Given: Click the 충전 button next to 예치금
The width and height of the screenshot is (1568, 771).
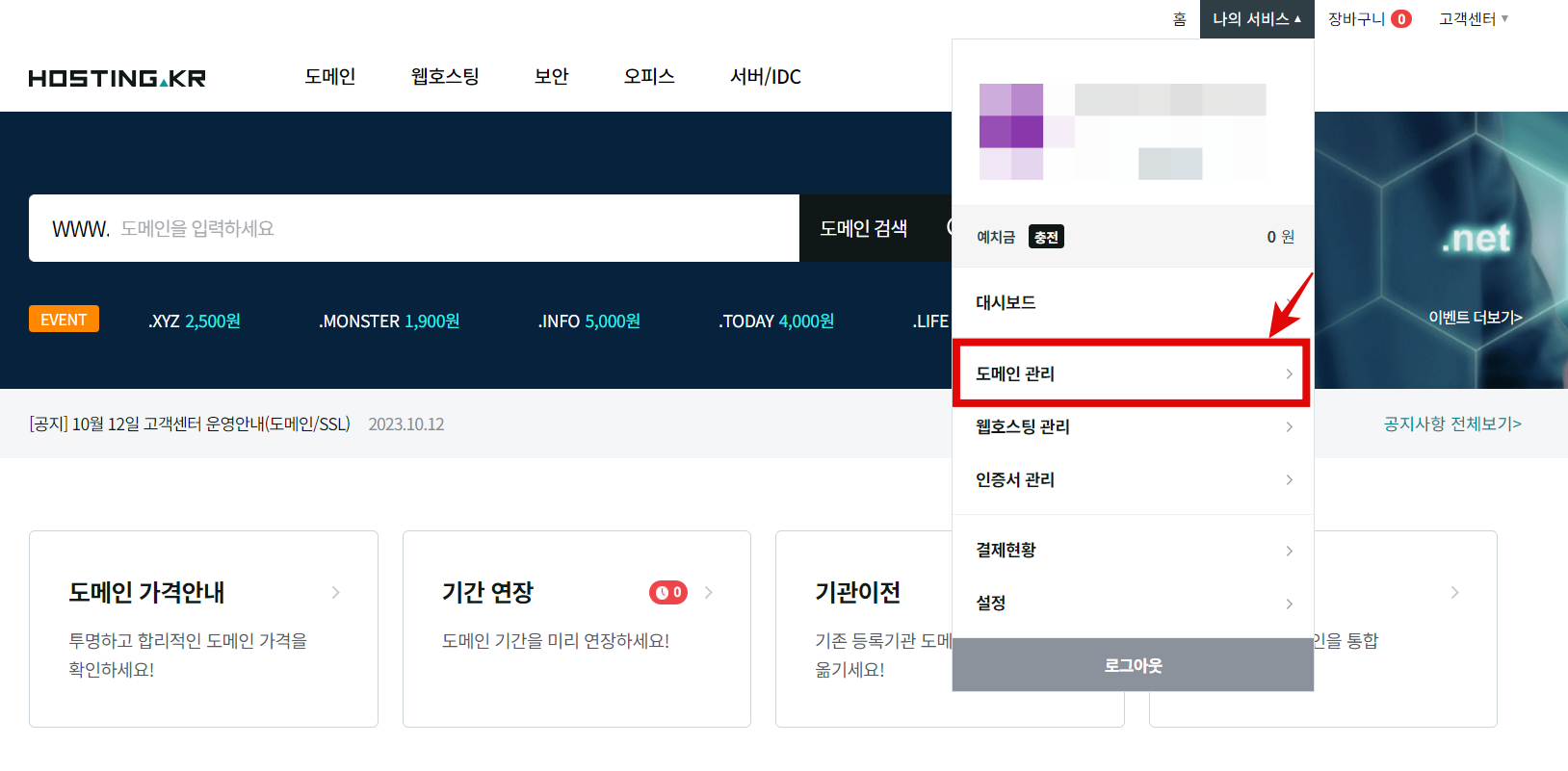Looking at the screenshot, I should 1046,237.
